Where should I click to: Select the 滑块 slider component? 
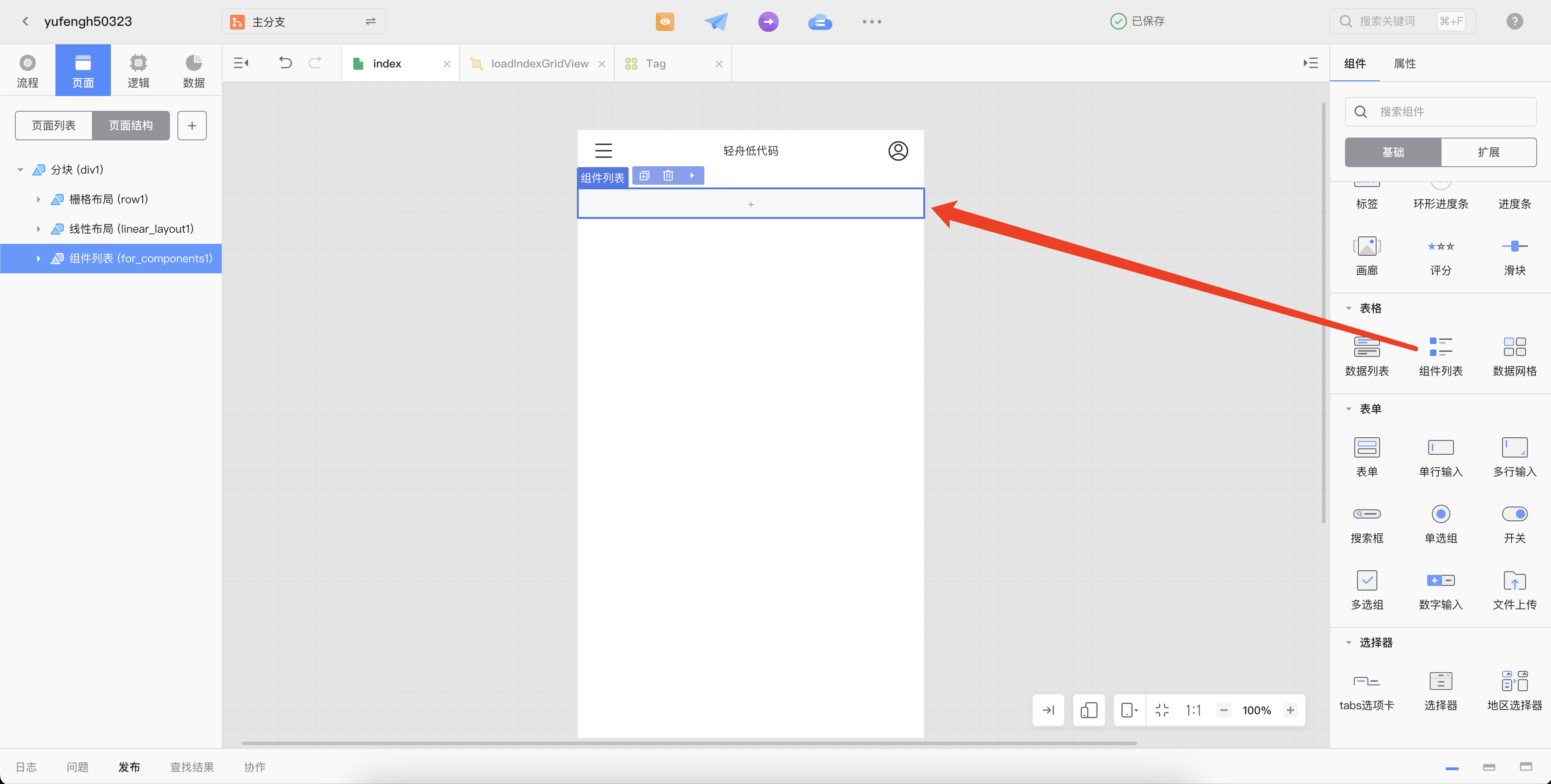click(1514, 256)
